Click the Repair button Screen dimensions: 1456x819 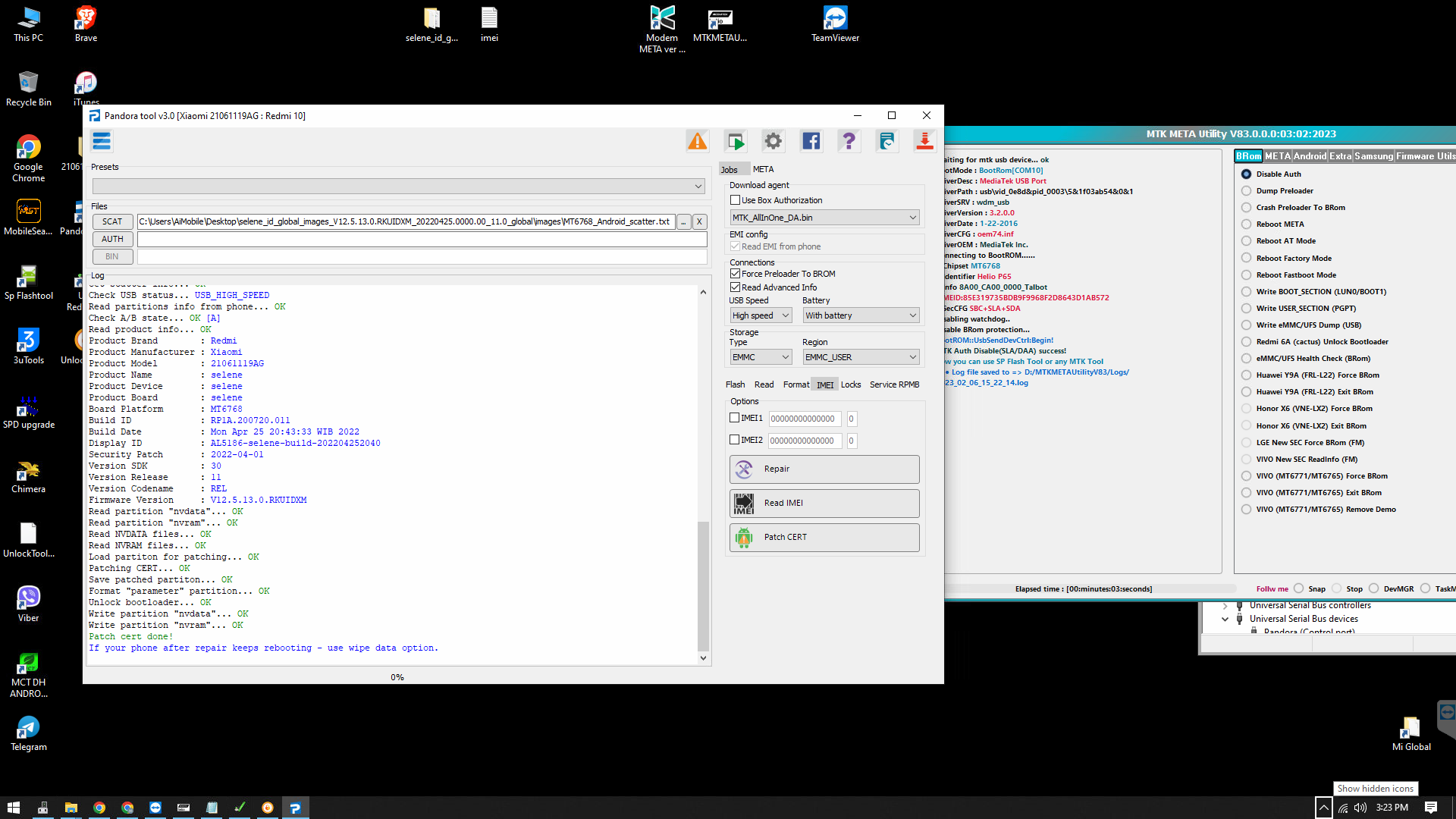(x=824, y=469)
